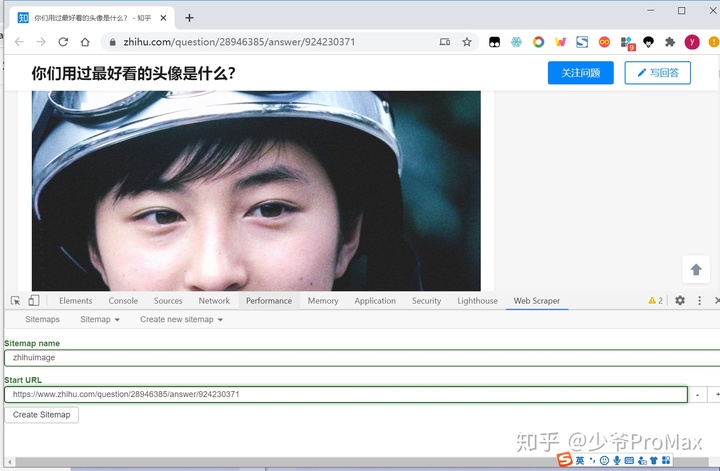Open the colorful ring extension icon
The image size is (720, 471).
(539, 42)
